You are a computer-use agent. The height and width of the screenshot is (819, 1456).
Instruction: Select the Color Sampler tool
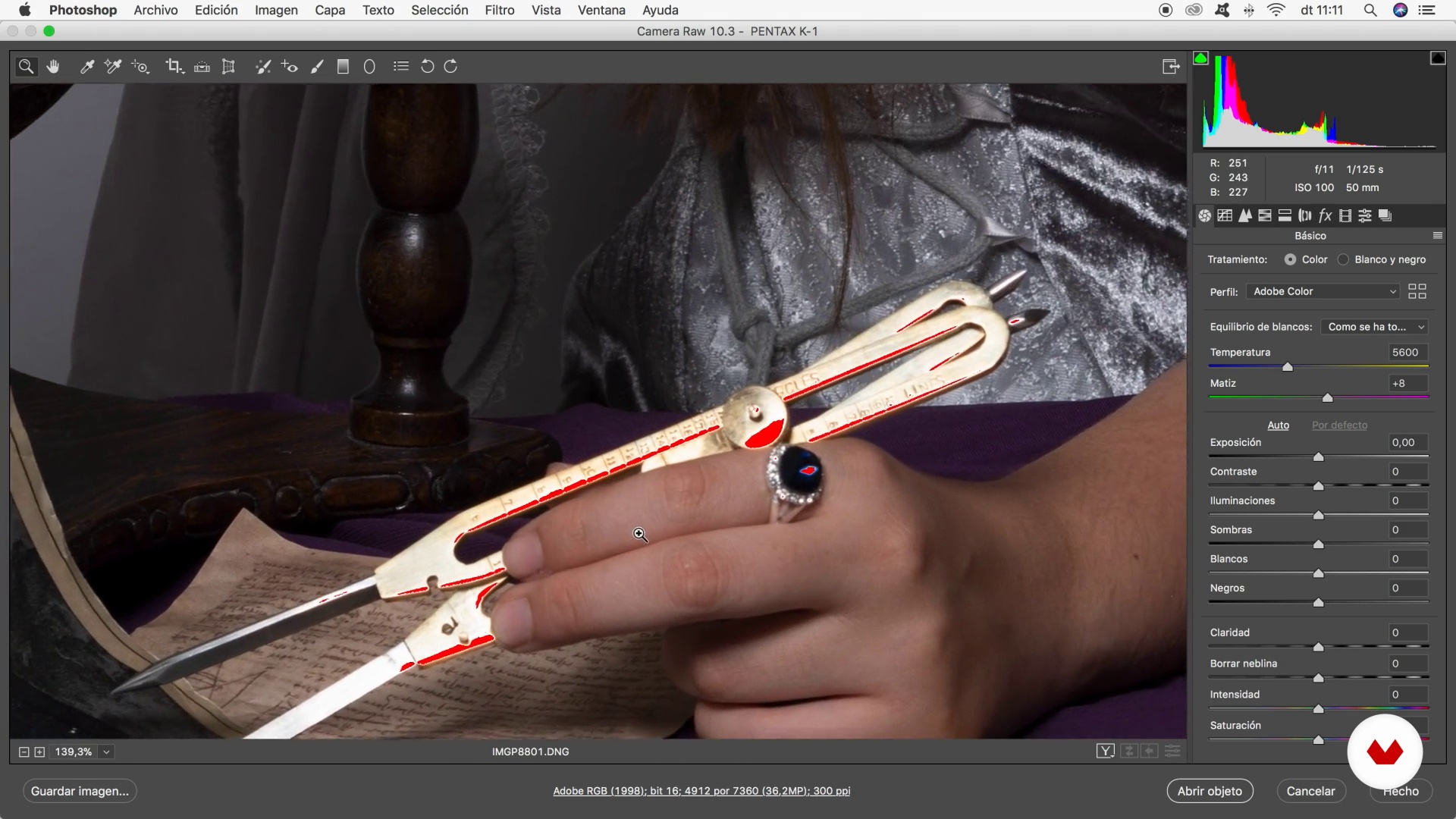point(113,67)
